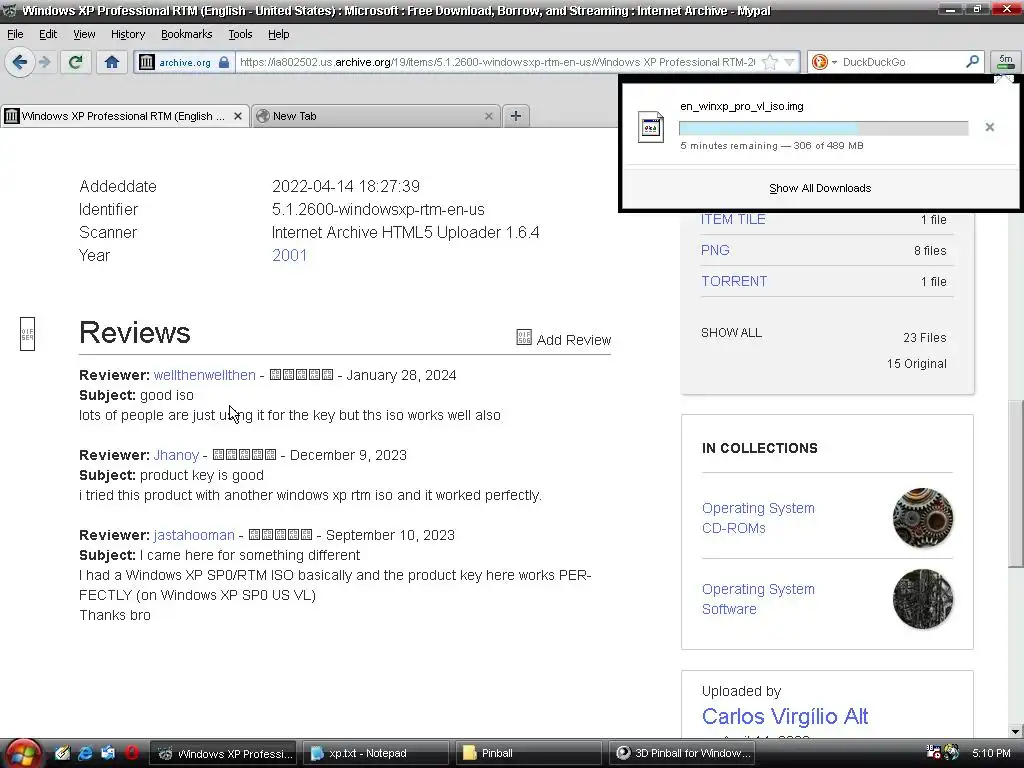This screenshot has width=1024, height=768.
Task: Click the first quick launch icon
Action: coord(62,753)
